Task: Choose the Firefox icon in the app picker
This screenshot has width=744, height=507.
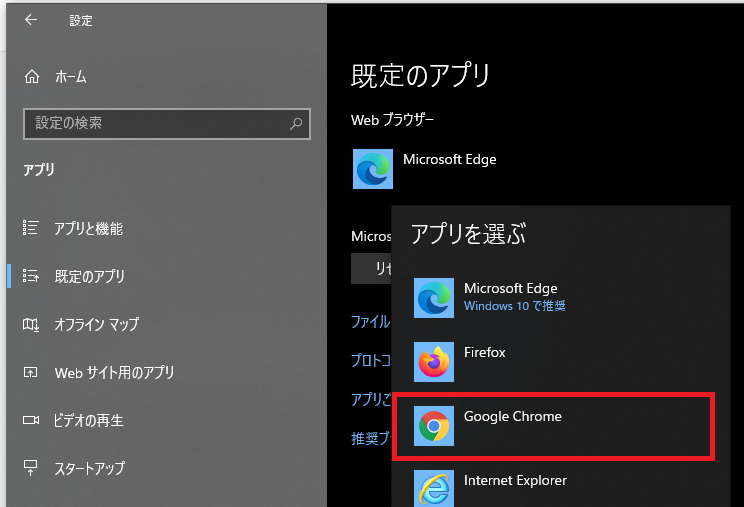Action: click(434, 362)
